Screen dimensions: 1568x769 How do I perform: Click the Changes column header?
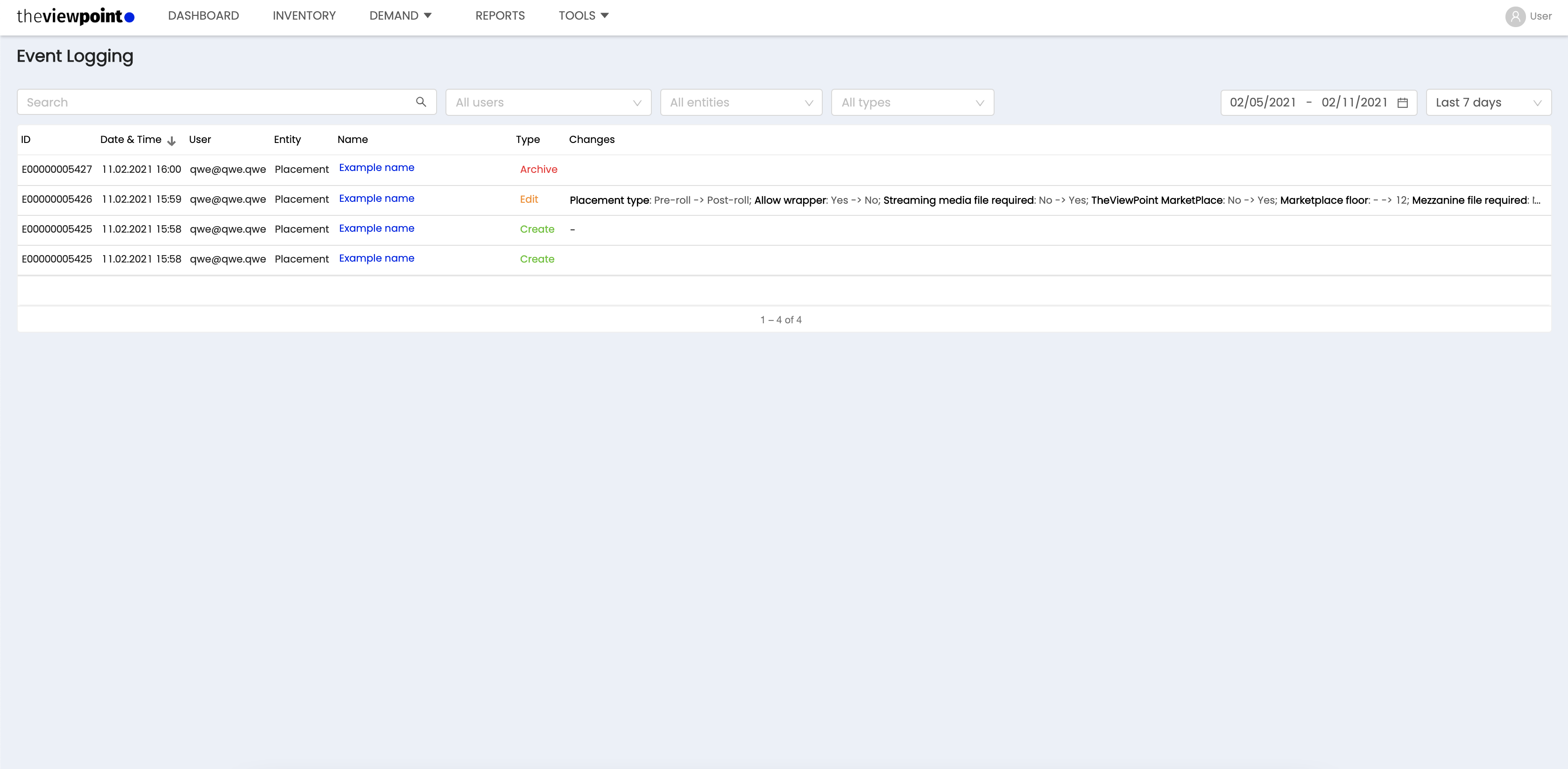592,139
